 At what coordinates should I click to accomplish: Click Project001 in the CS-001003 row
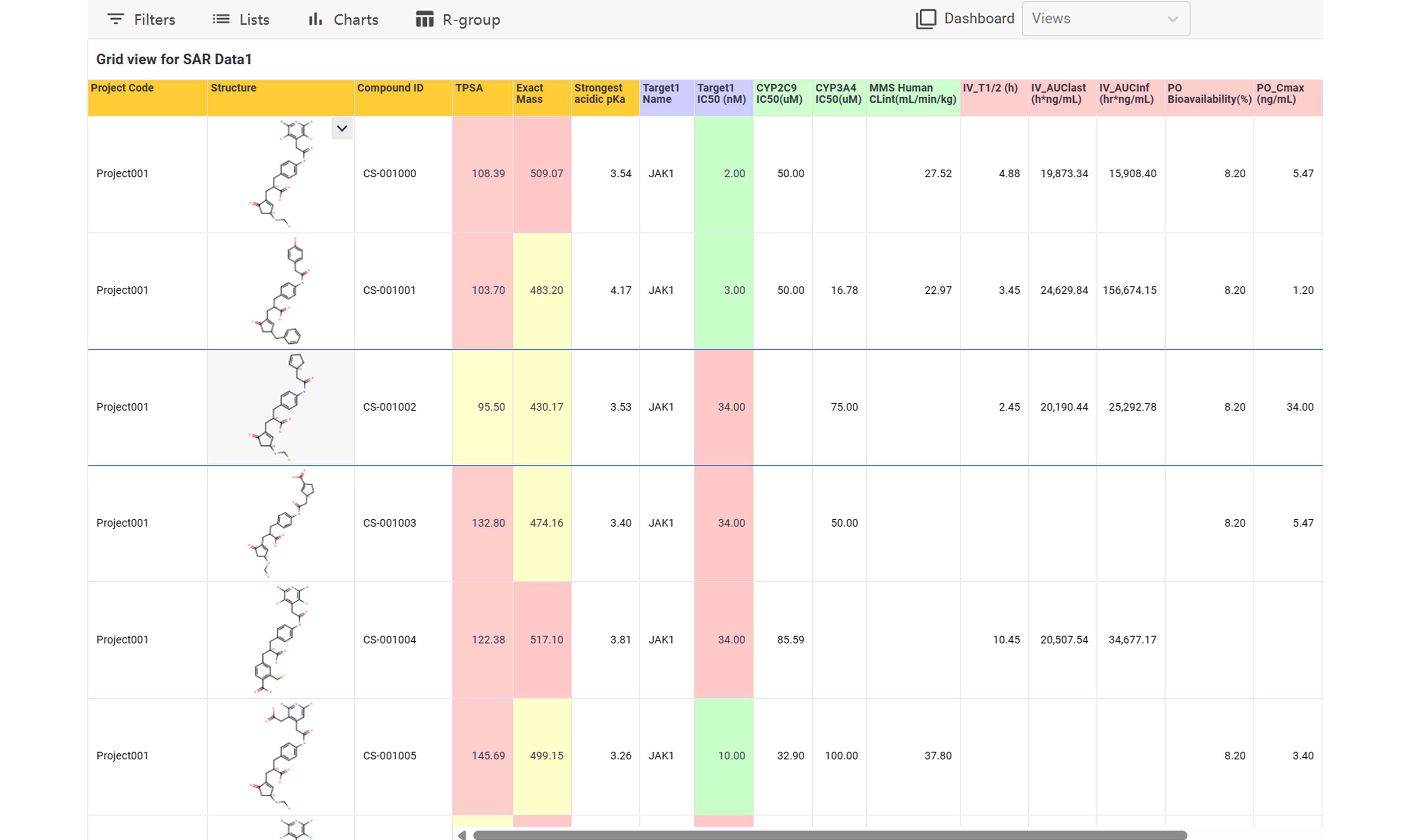(x=122, y=523)
